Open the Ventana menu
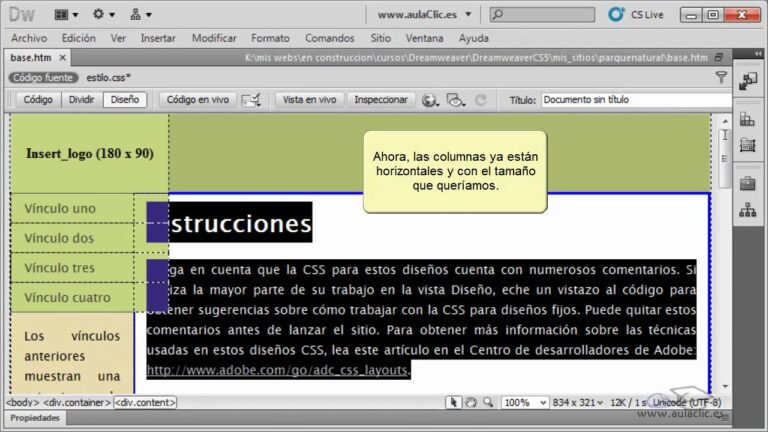Screen dimensions: 768x432 pos(424,38)
